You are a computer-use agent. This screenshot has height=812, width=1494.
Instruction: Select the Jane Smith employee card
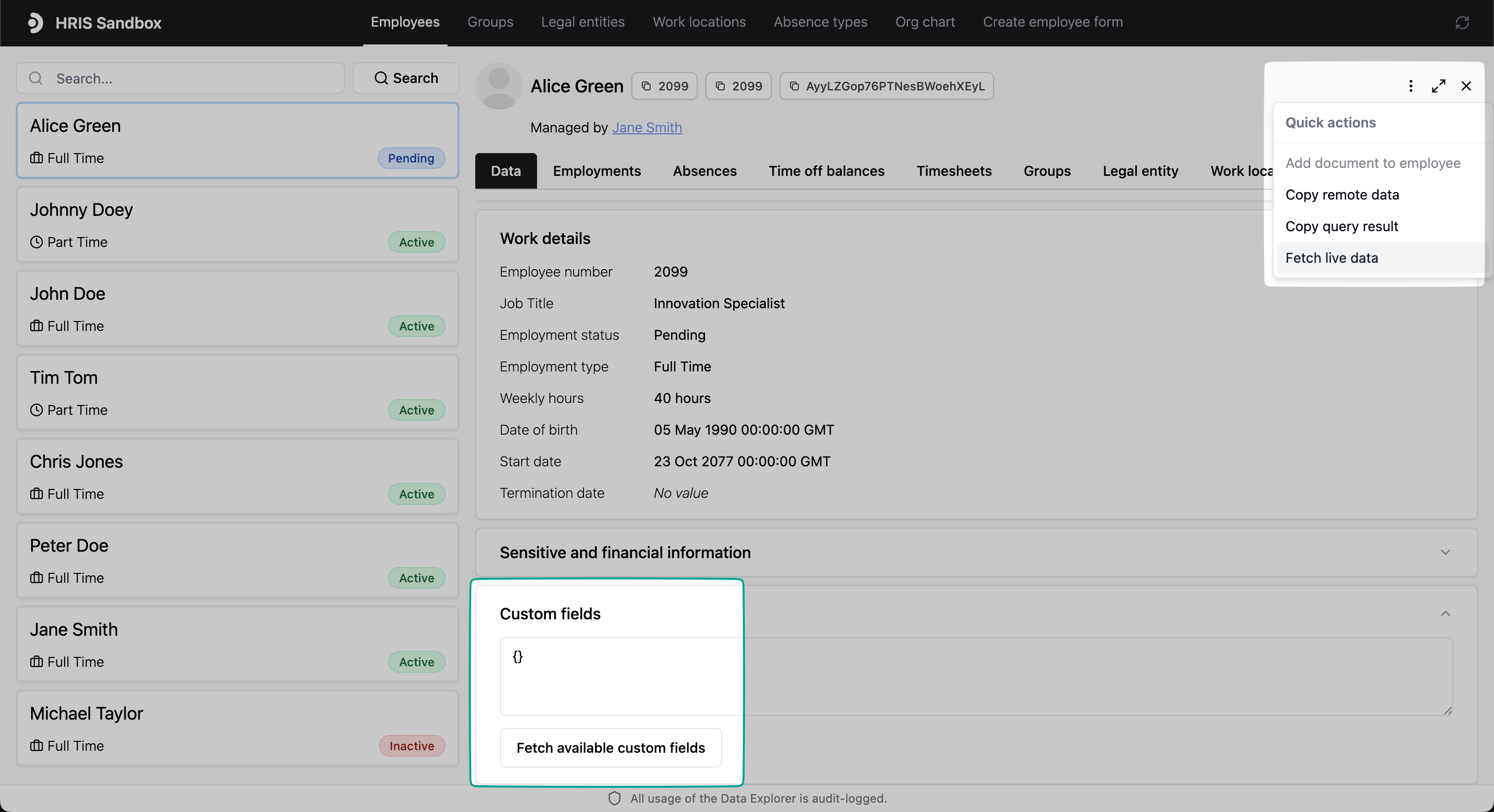[x=237, y=645]
